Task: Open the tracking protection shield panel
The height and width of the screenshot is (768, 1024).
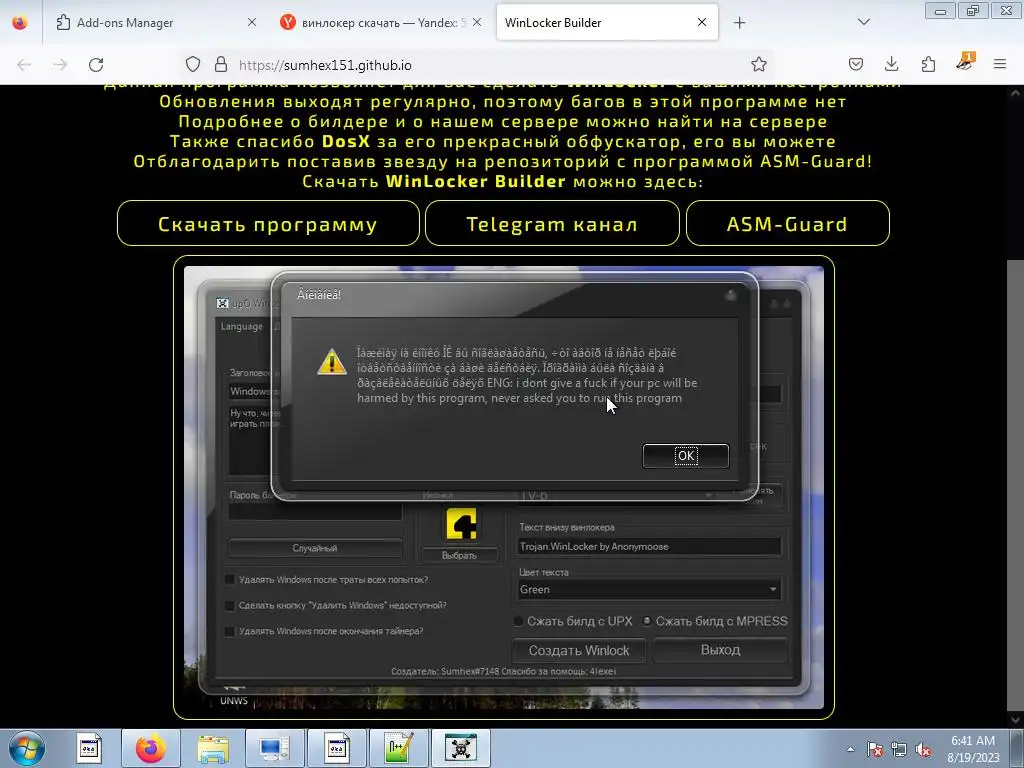Action: [193, 65]
